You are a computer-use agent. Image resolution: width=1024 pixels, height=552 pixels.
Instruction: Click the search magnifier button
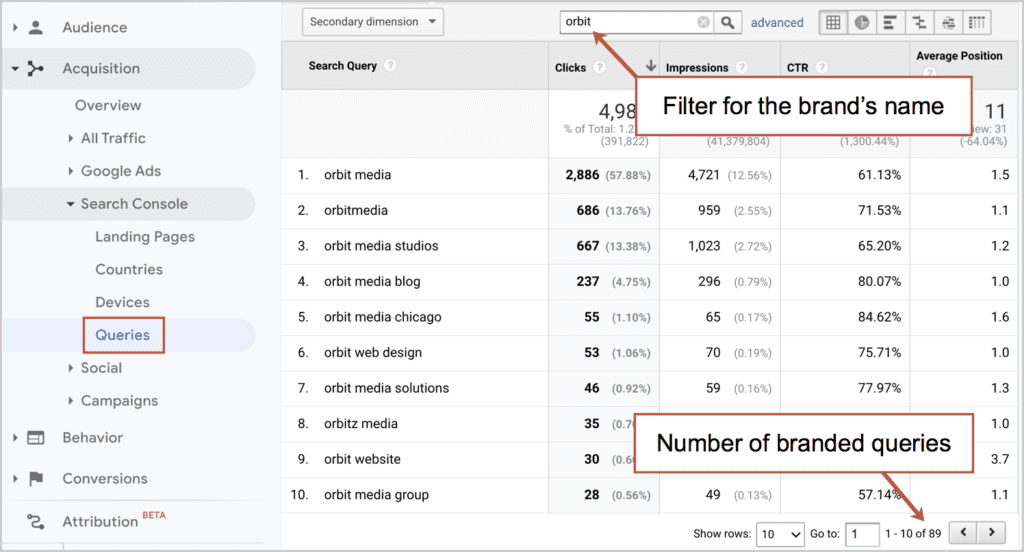tap(728, 22)
